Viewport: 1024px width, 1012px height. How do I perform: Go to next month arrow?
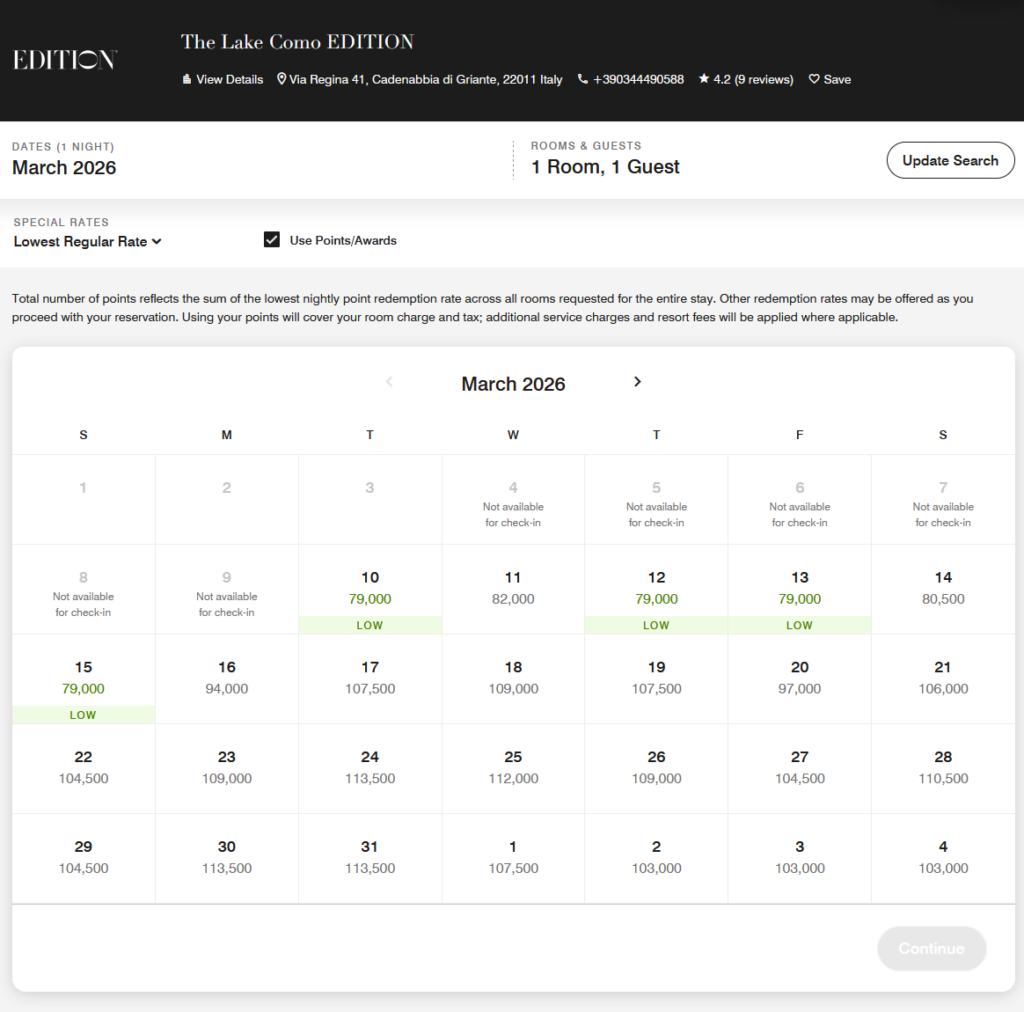point(638,382)
